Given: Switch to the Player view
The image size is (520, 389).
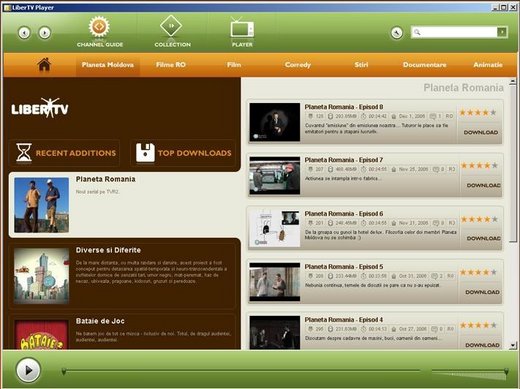Looking at the screenshot, I should click(x=242, y=32).
